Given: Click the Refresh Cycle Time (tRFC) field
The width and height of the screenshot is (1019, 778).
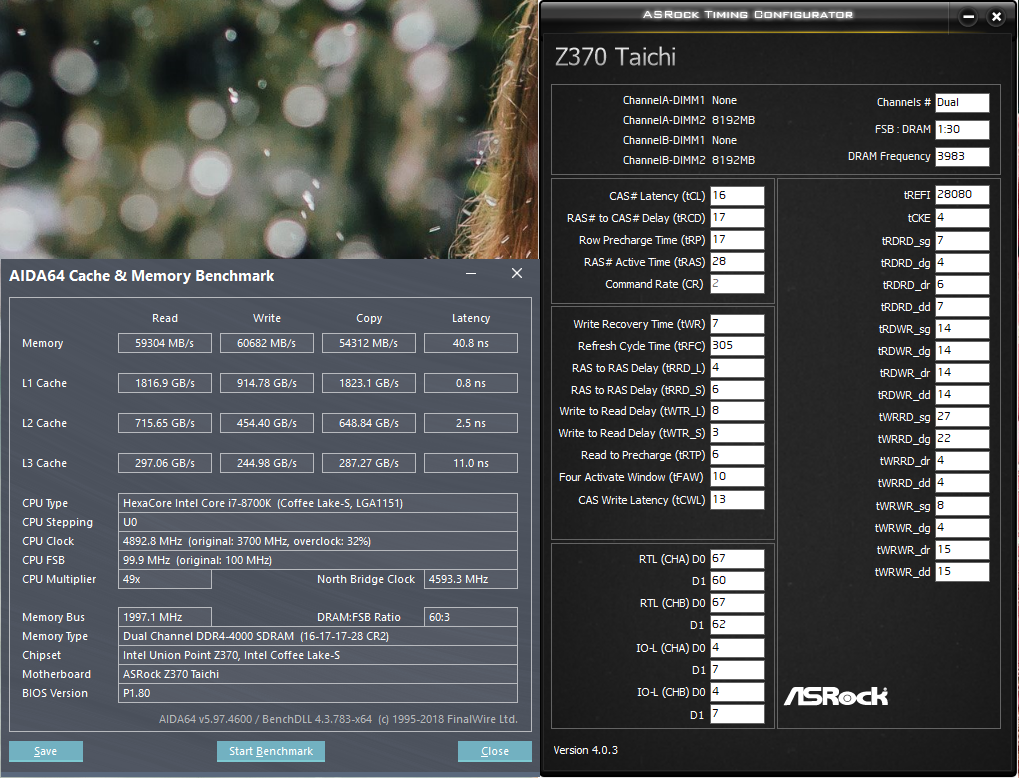Looking at the screenshot, I should point(737,346).
